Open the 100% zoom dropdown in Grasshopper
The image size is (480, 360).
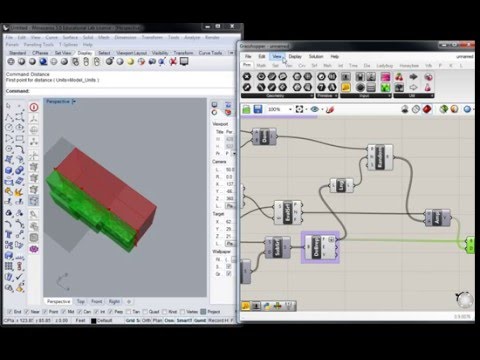point(290,109)
